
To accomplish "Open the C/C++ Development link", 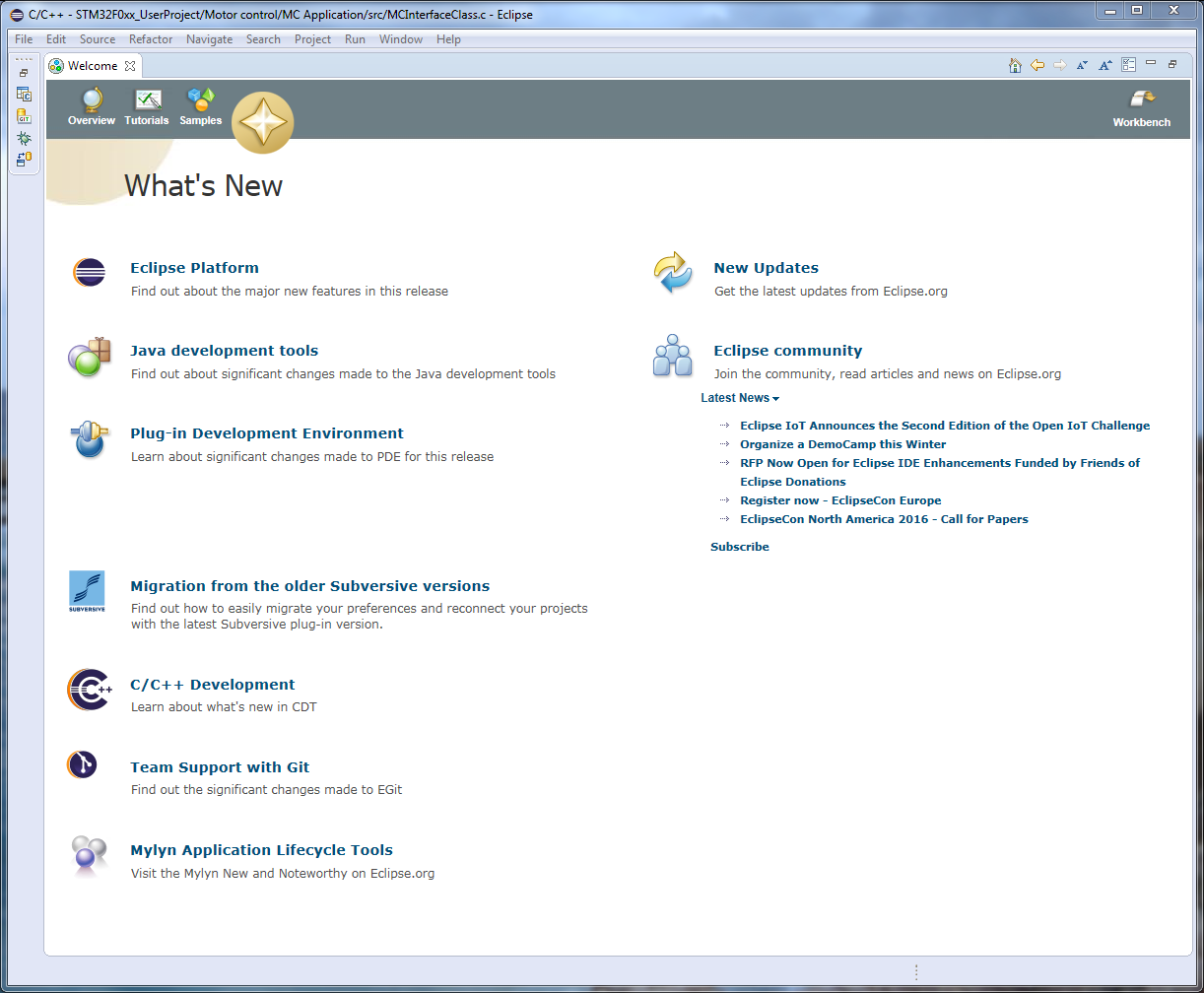I will pyautogui.click(x=212, y=685).
